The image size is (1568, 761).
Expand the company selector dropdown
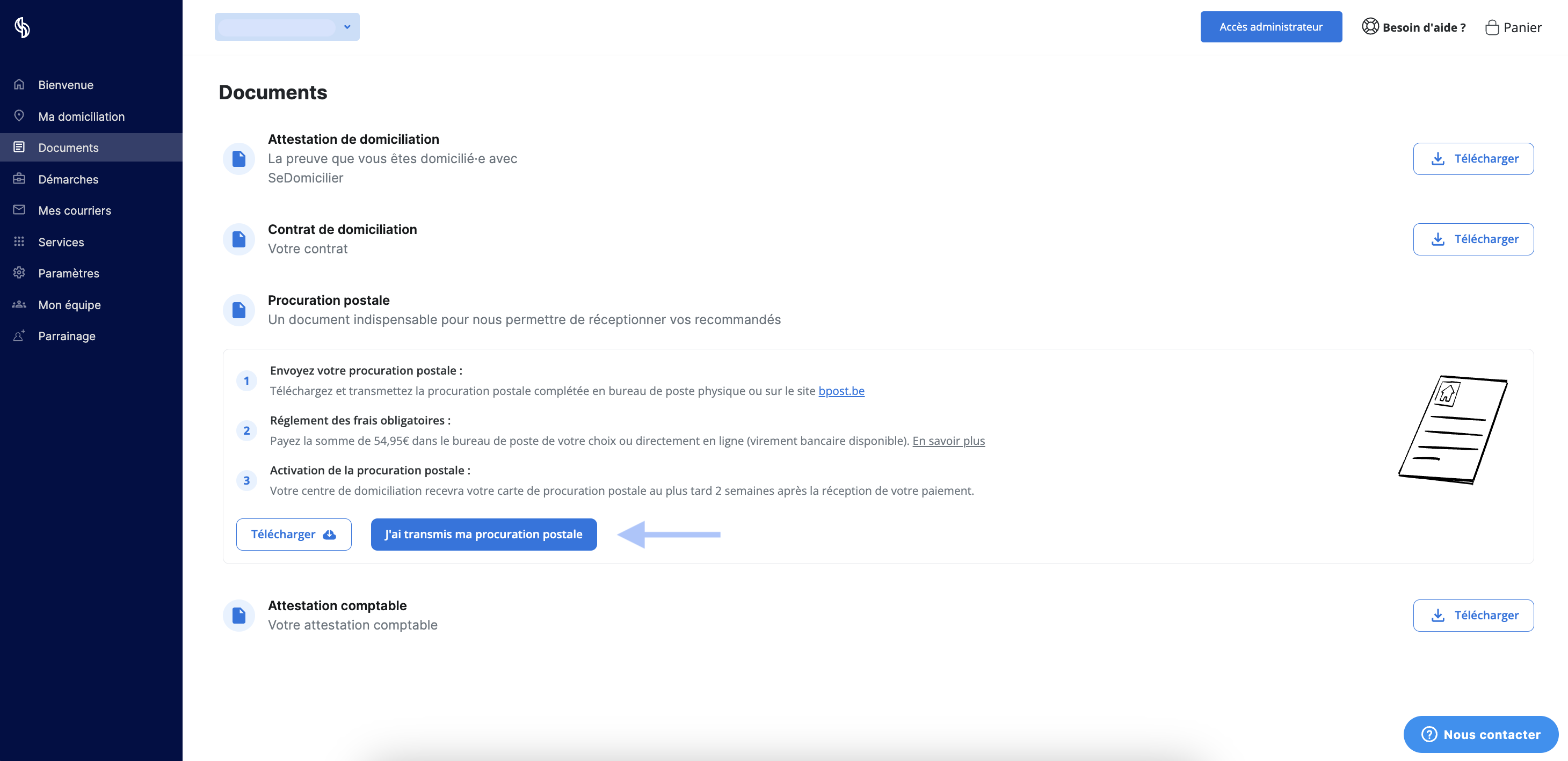click(287, 27)
